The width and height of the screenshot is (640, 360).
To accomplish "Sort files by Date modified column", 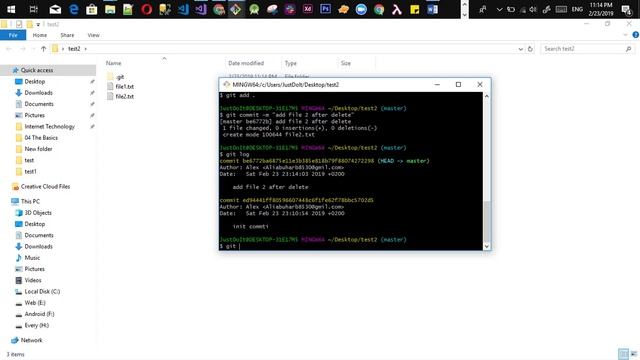I will coord(246,63).
